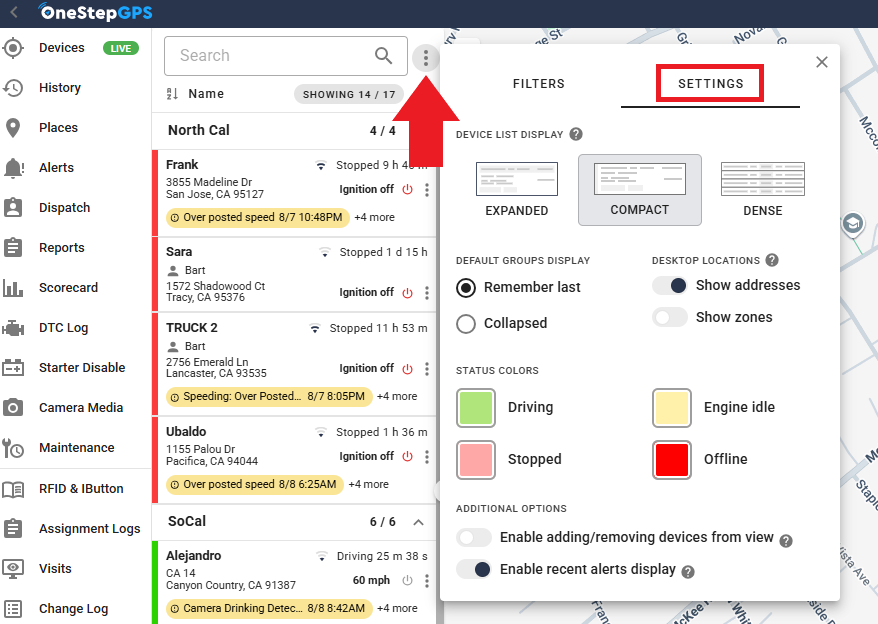Click Frank's ignition power icon
Screen dimensions: 878x624
click(407, 189)
